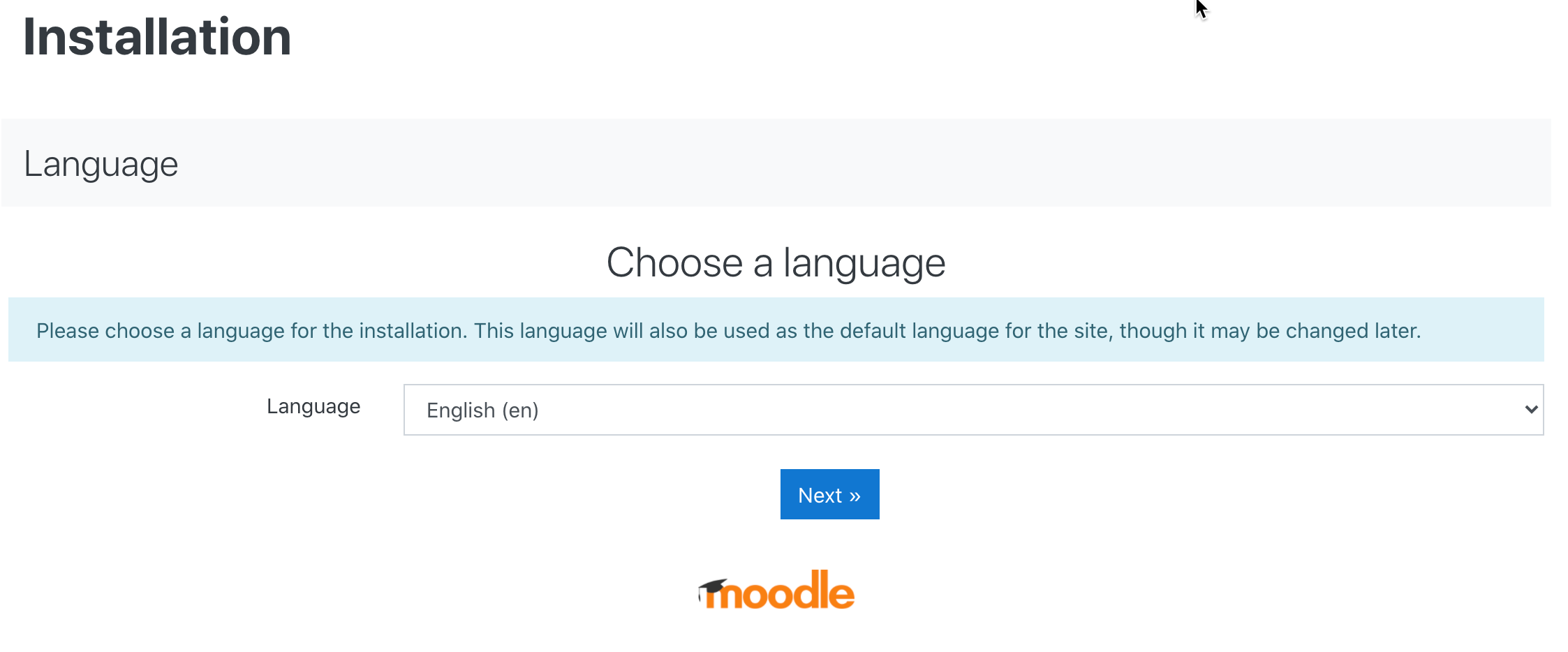Click the word "Next" on the blue button
1568x652 pixels.
click(x=820, y=496)
